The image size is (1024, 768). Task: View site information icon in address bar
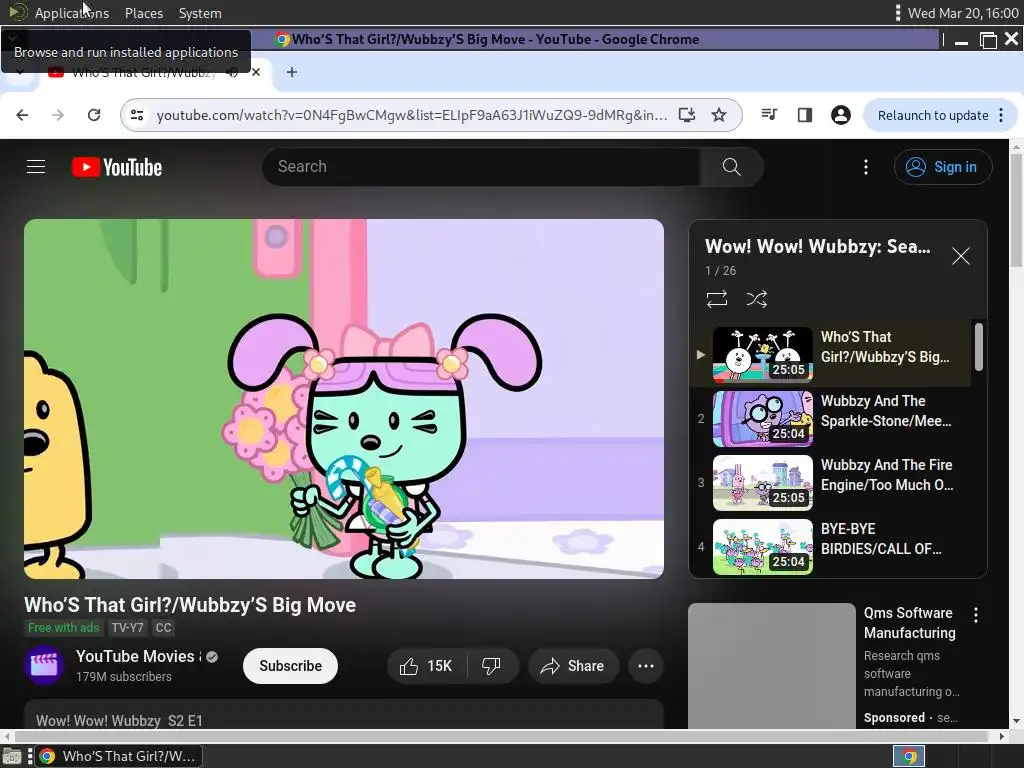pyautogui.click(x=137, y=115)
